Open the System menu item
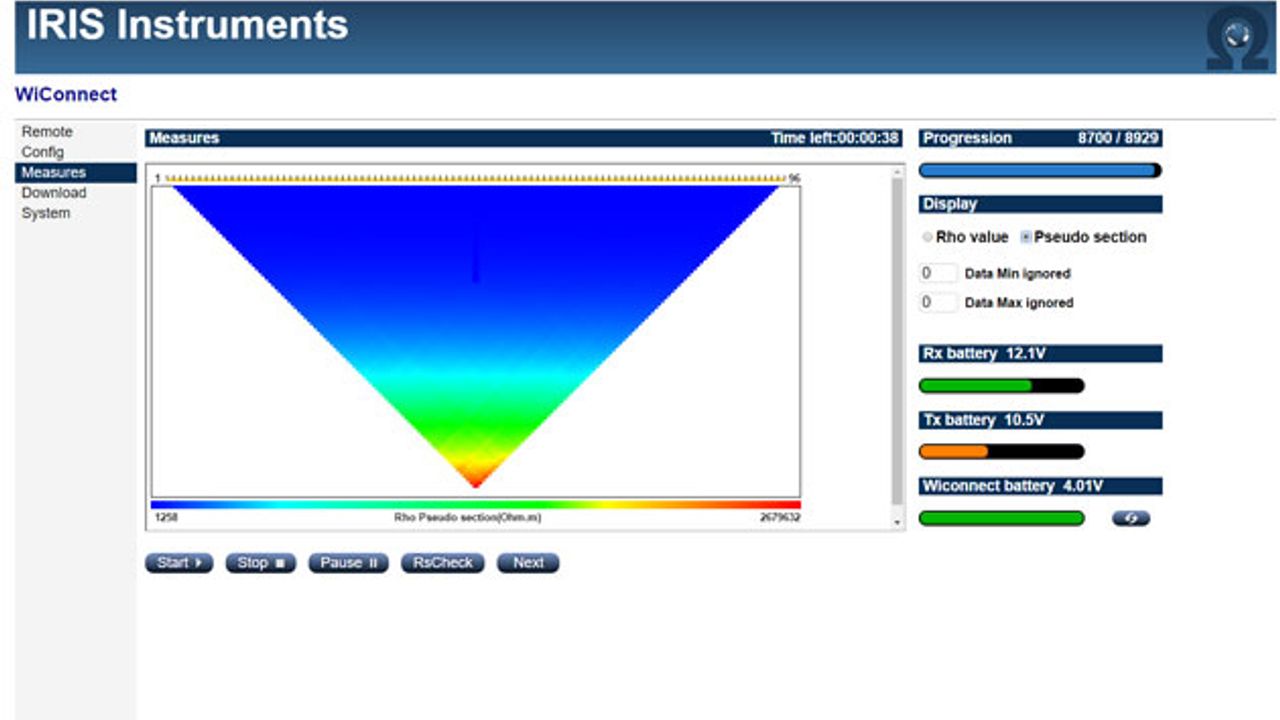 coord(46,213)
